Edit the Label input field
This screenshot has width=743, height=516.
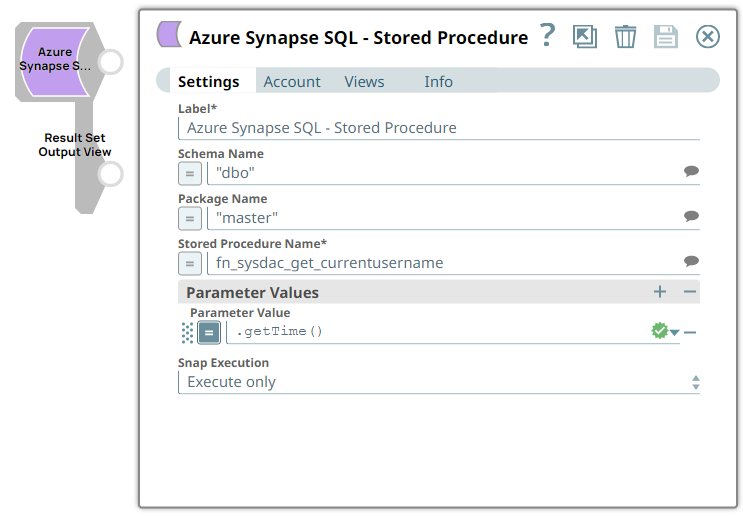439,128
